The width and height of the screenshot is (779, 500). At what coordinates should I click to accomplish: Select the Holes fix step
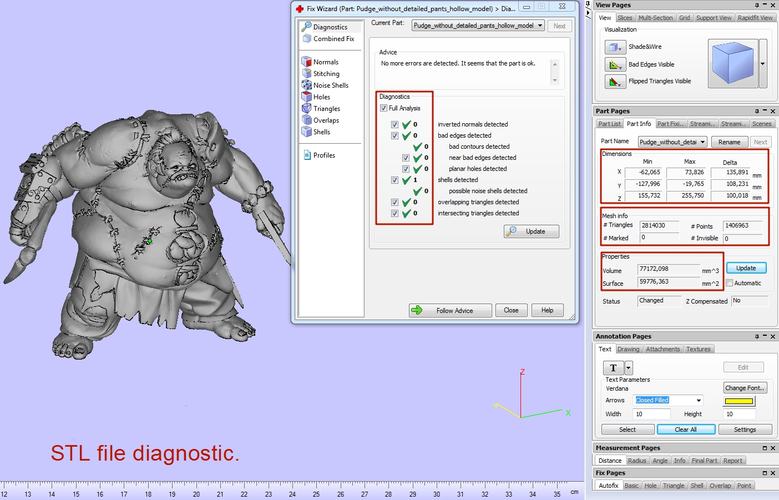click(x=316, y=97)
